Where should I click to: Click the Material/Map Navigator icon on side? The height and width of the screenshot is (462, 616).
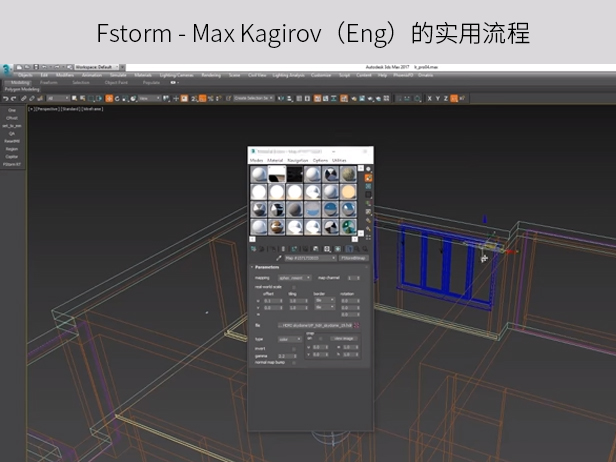coord(368,239)
